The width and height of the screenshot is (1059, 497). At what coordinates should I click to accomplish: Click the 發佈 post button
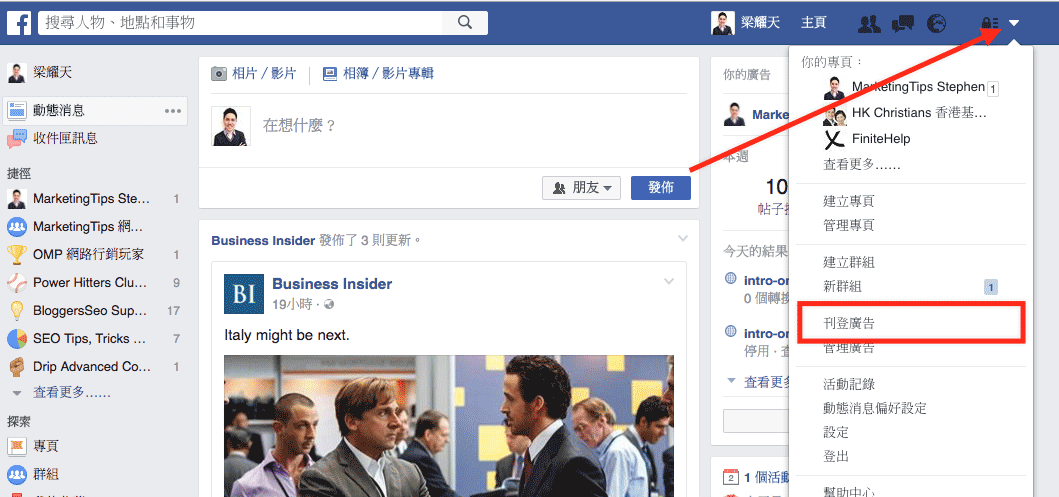[661, 188]
